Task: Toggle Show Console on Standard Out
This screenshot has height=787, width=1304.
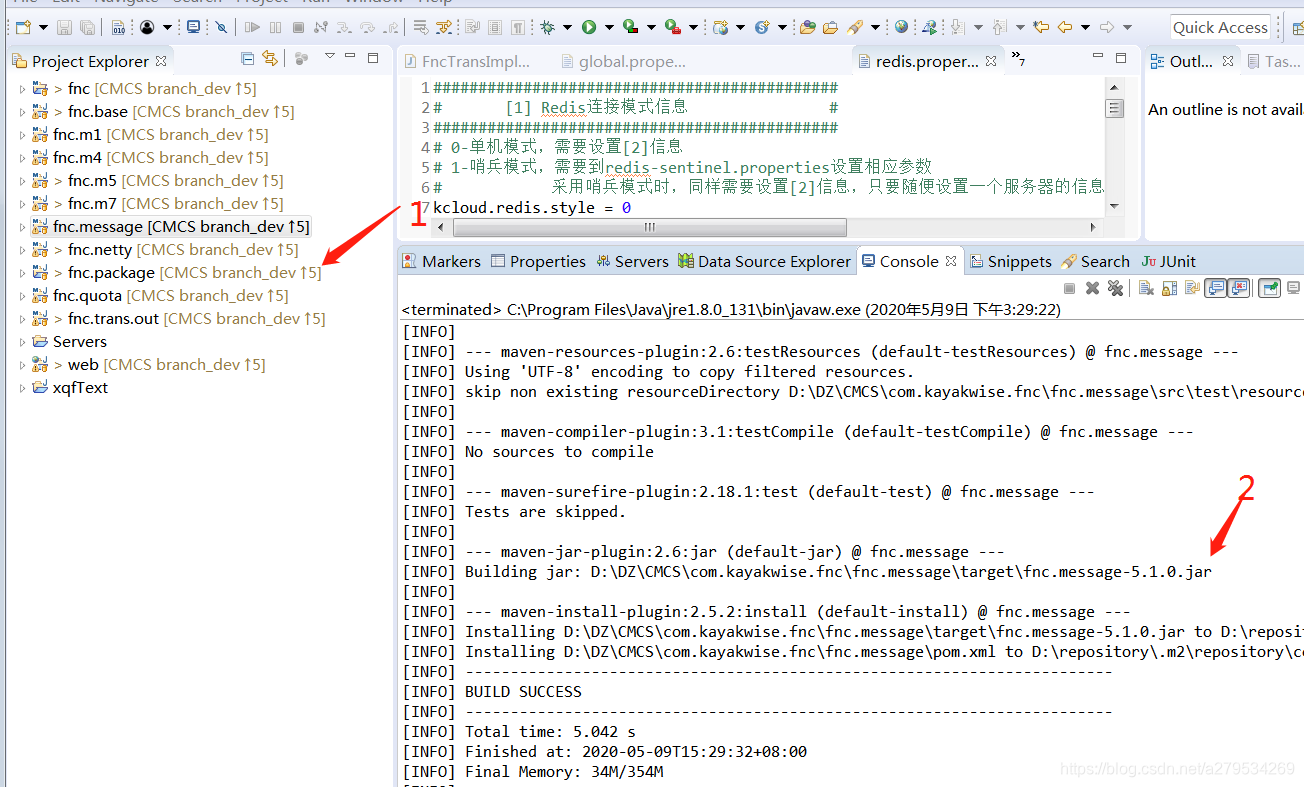Action: pos(1216,288)
